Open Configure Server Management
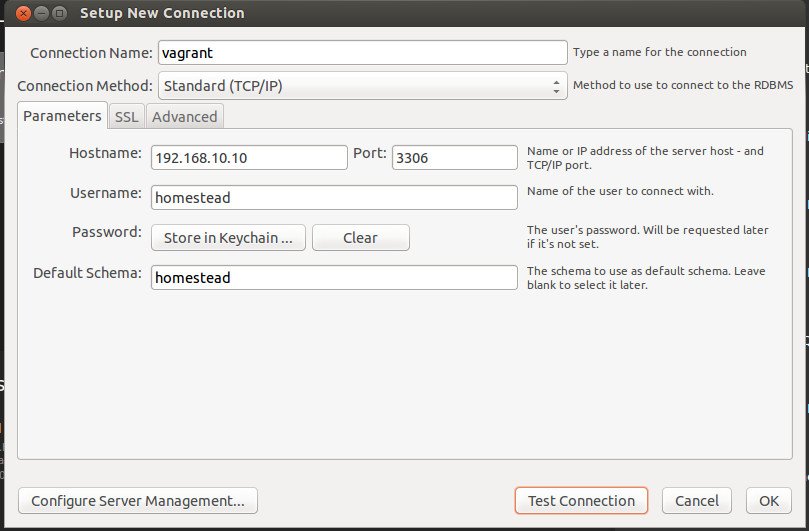The width and height of the screenshot is (809, 531). point(138,501)
